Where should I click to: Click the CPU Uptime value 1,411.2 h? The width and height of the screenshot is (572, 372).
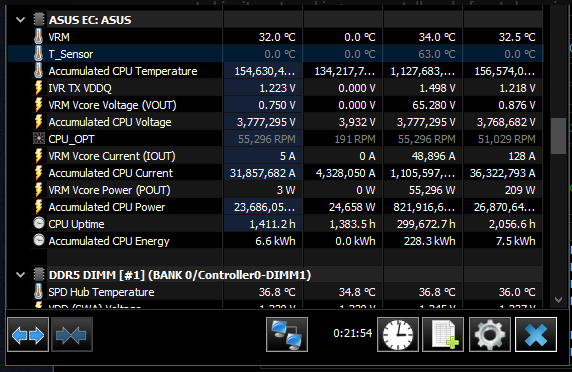point(272,224)
